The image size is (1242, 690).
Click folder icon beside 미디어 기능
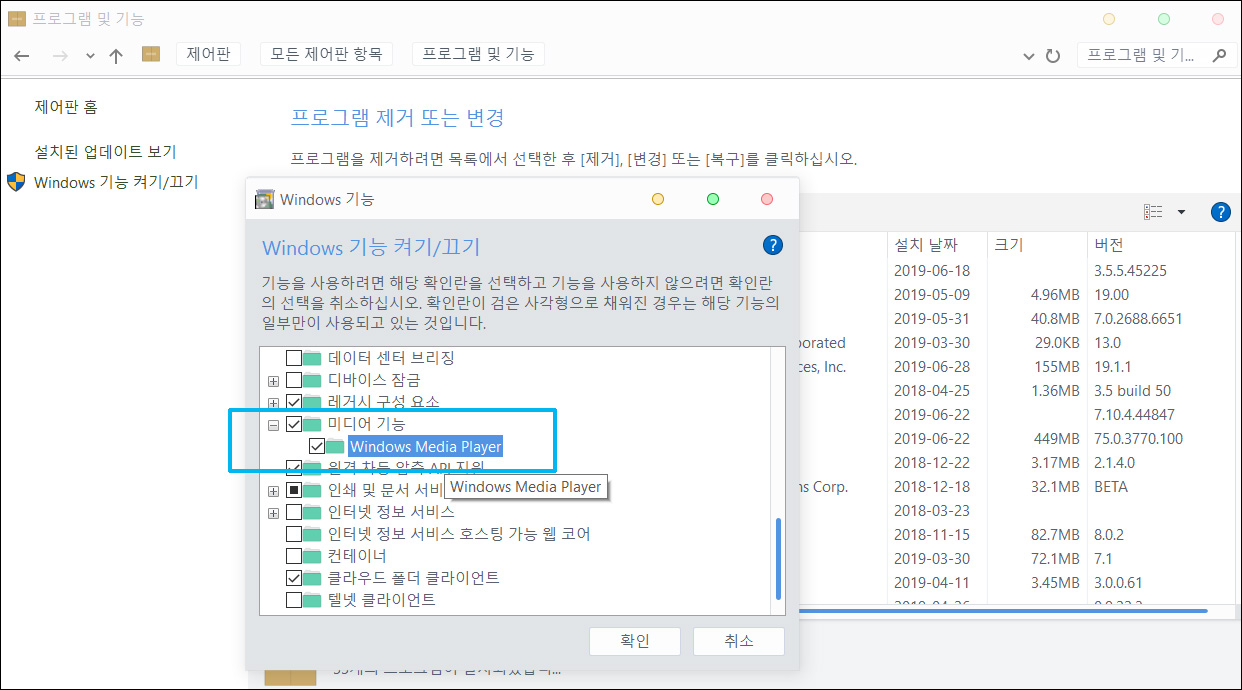coord(313,424)
